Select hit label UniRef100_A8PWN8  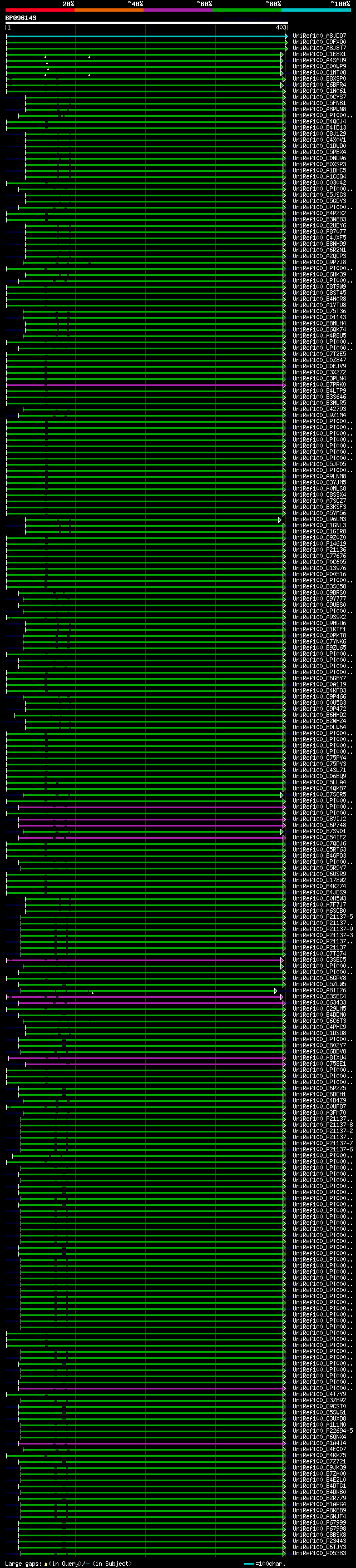click(319, 109)
